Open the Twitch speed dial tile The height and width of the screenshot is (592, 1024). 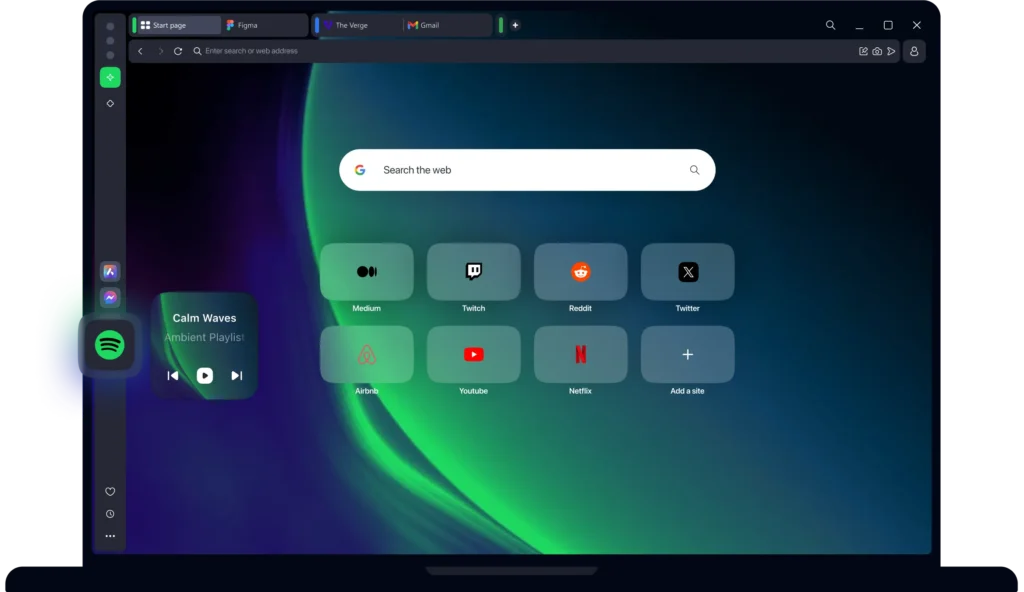[x=473, y=272]
